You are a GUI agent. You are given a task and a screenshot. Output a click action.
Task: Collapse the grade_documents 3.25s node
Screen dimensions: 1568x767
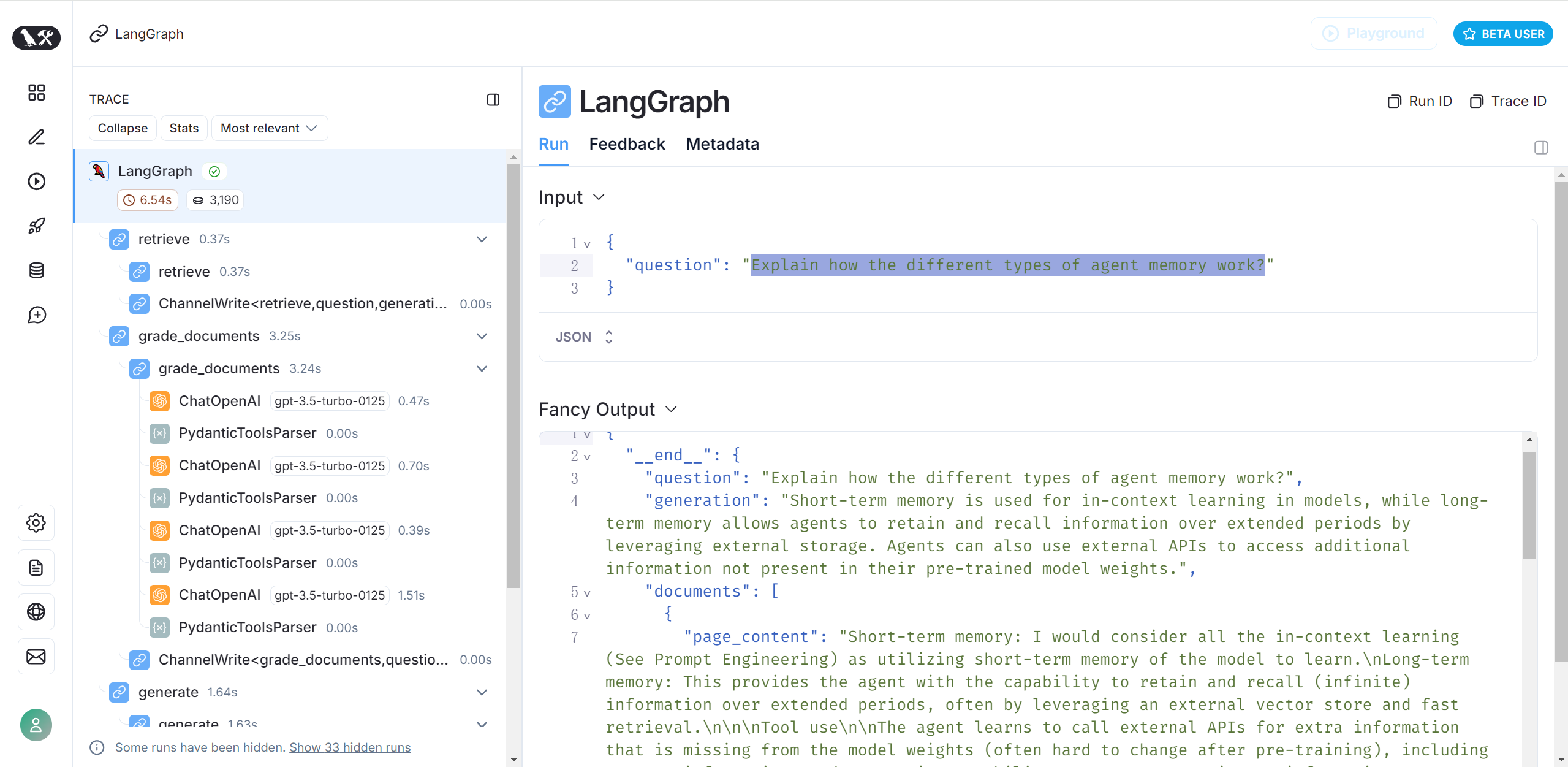click(x=482, y=336)
